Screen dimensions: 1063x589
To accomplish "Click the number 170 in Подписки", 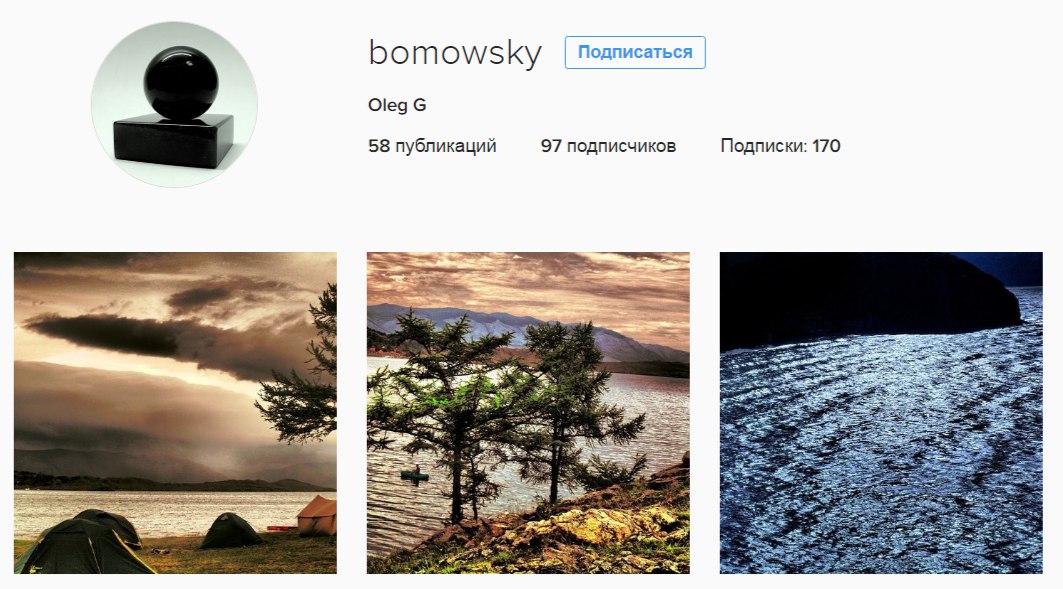I will pyautogui.click(x=826, y=146).
